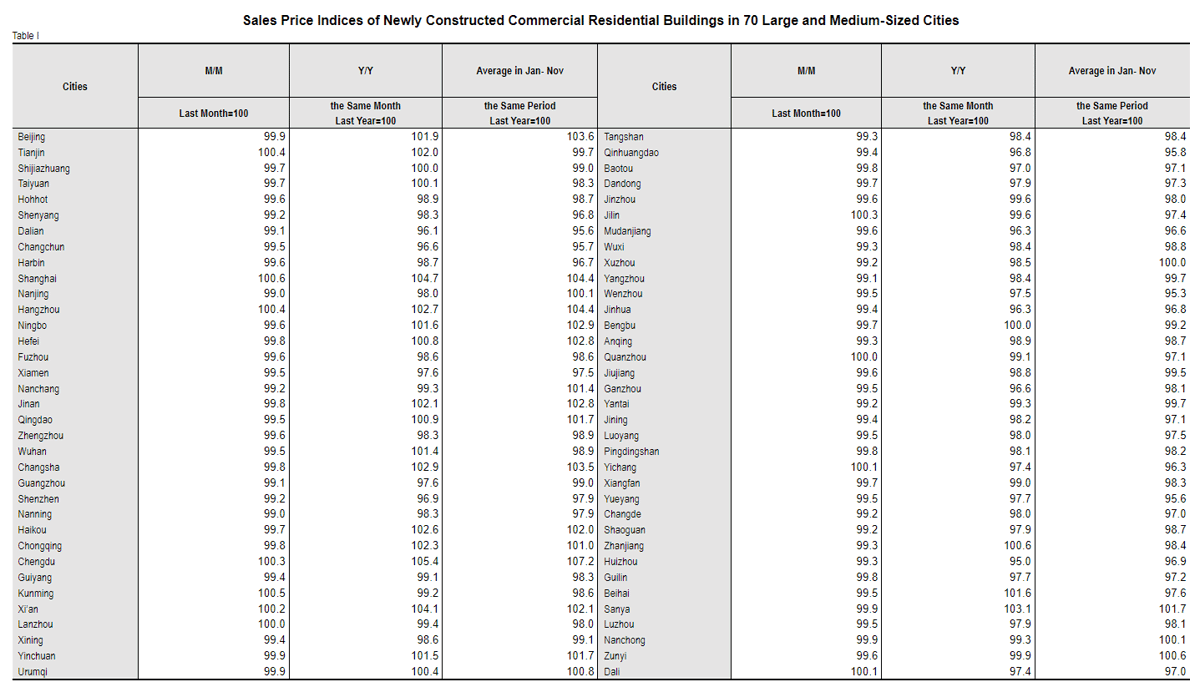Select the Qinhuangdao city cell
Screen dimensions: 1200x682
pyautogui.click(x=631, y=153)
